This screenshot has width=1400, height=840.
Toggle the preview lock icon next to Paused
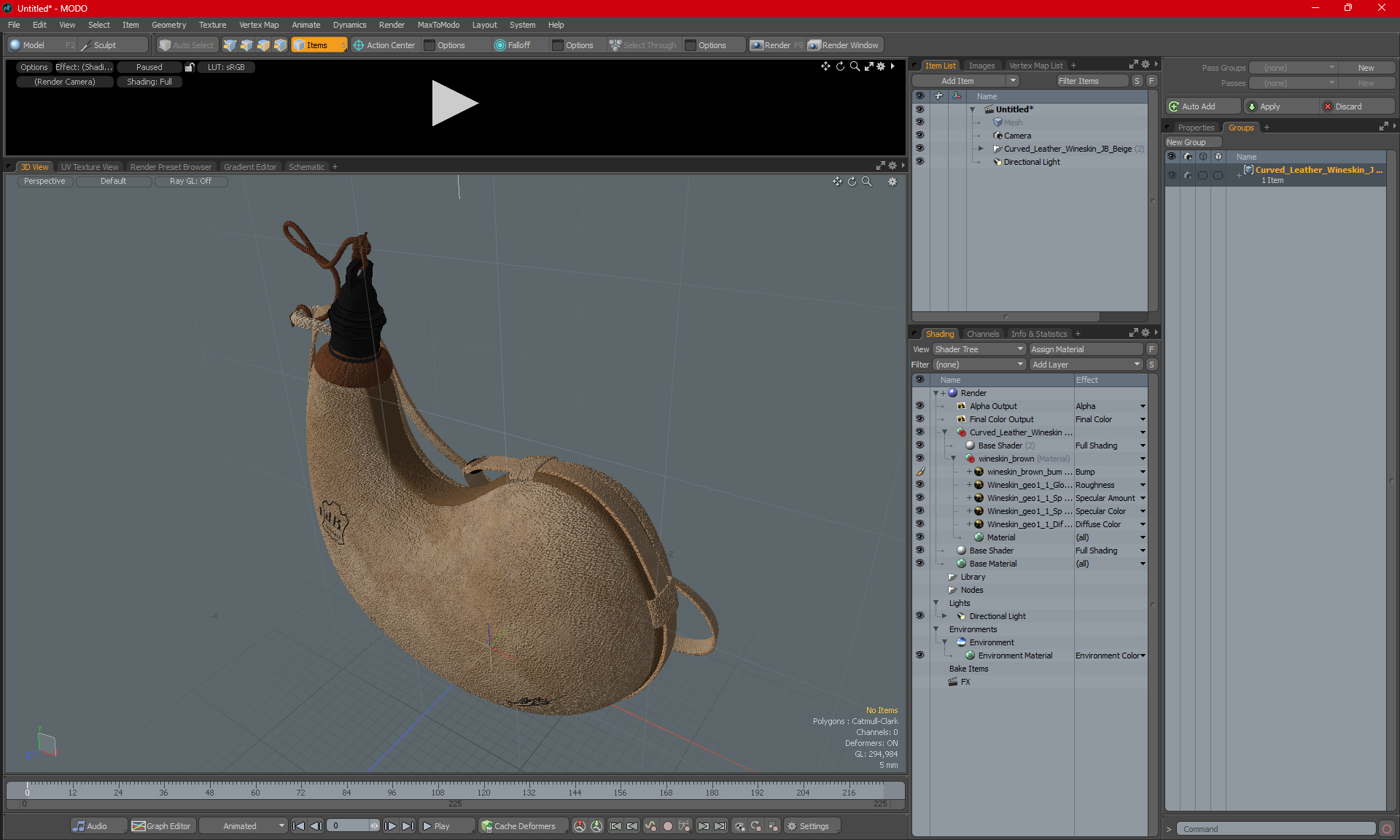190,67
